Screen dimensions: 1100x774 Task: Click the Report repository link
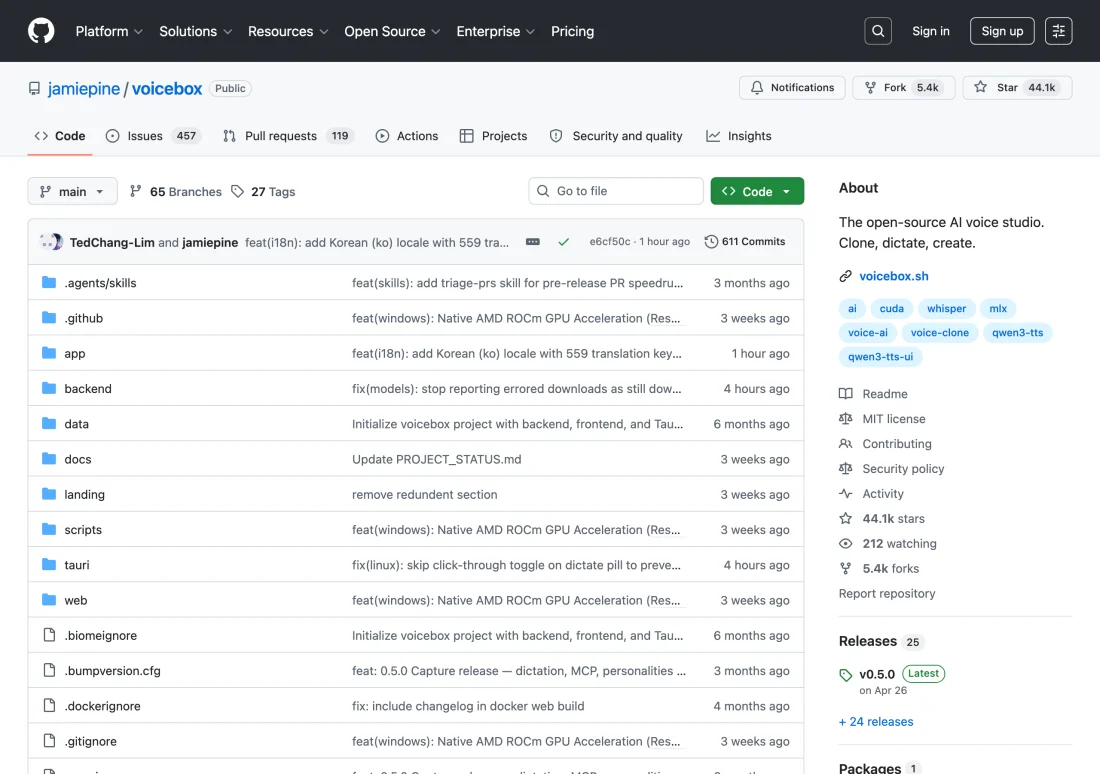[887, 594]
